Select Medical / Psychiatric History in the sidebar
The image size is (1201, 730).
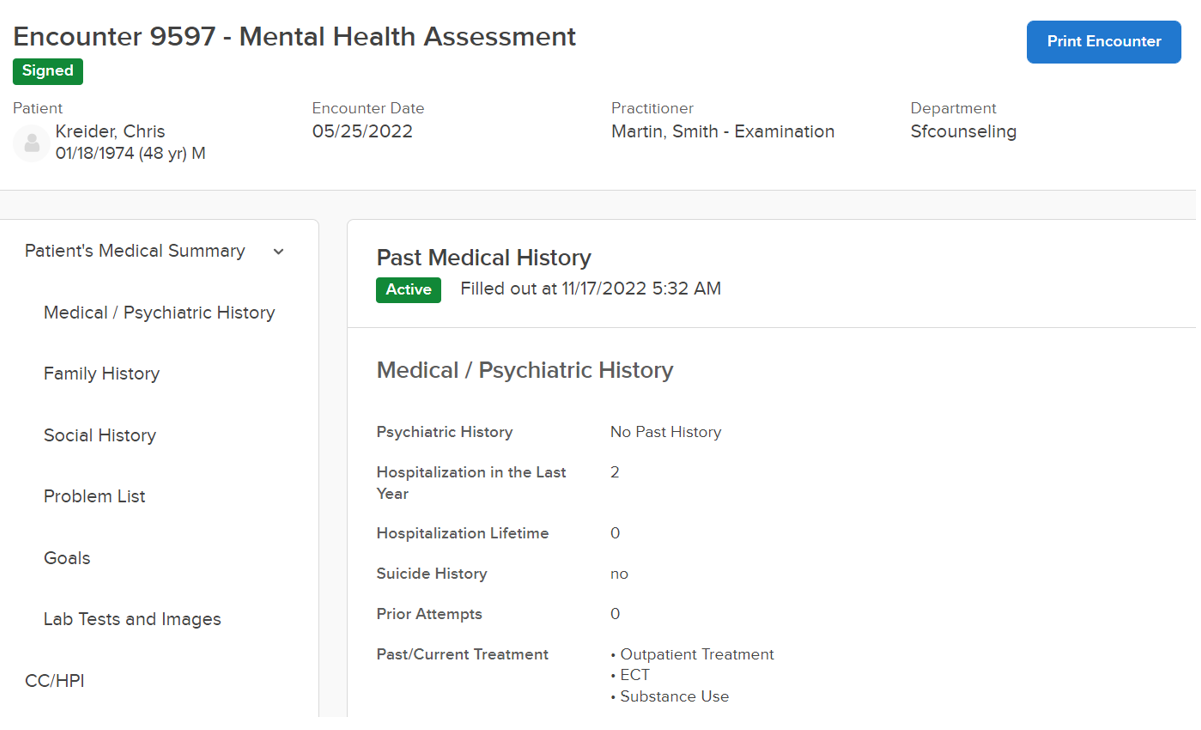(x=159, y=313)
